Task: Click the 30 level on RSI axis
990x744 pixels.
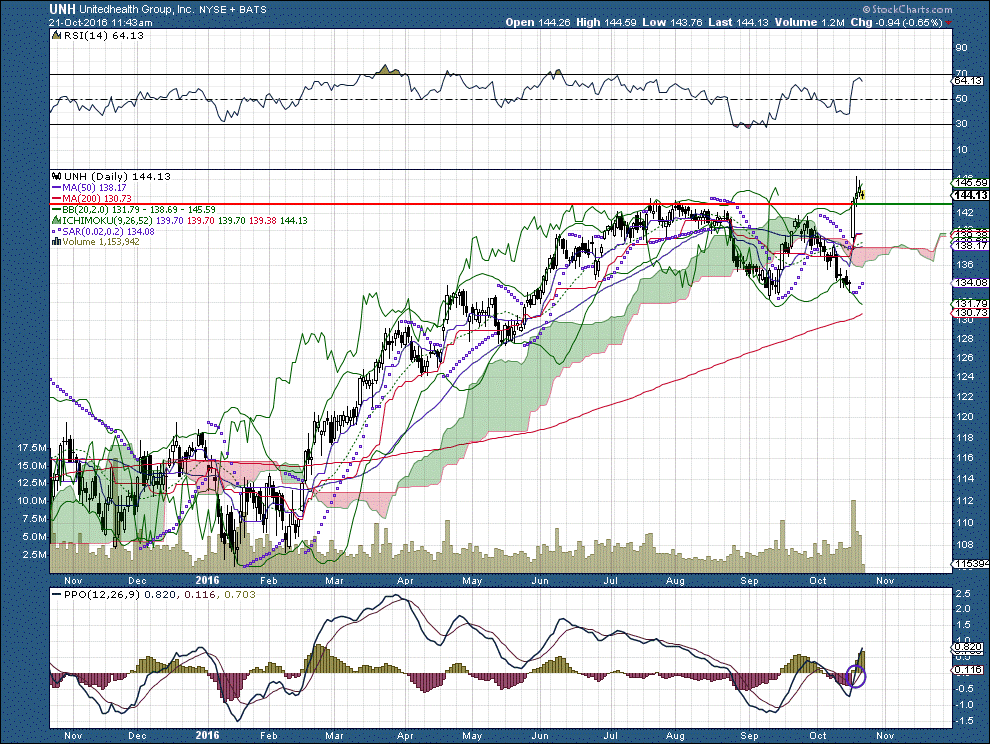Action: pos(962,124)
